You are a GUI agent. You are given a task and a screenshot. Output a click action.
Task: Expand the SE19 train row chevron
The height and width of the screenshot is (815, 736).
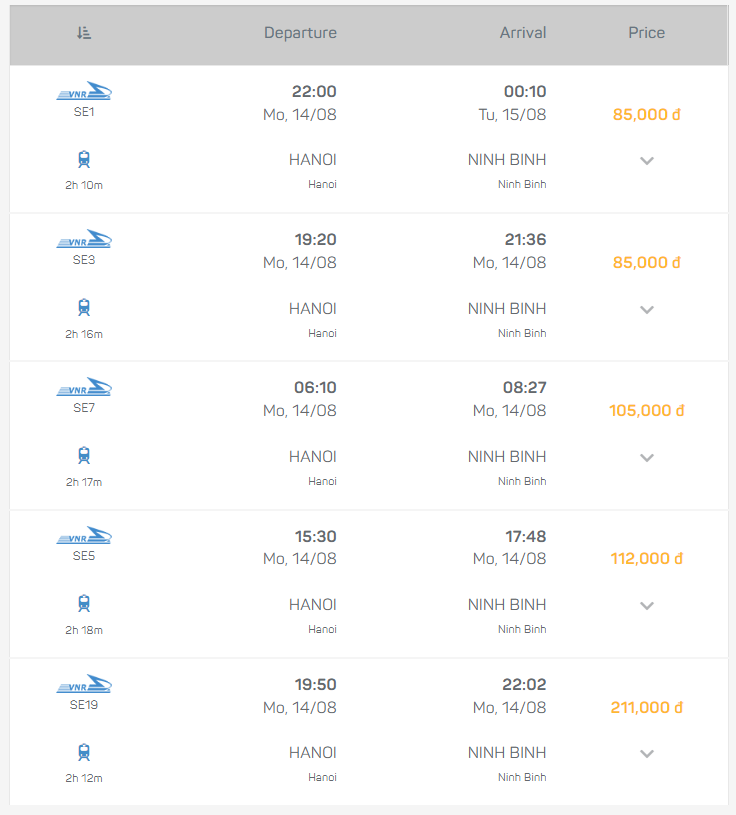pyautogui.click(x=647, y=753)
